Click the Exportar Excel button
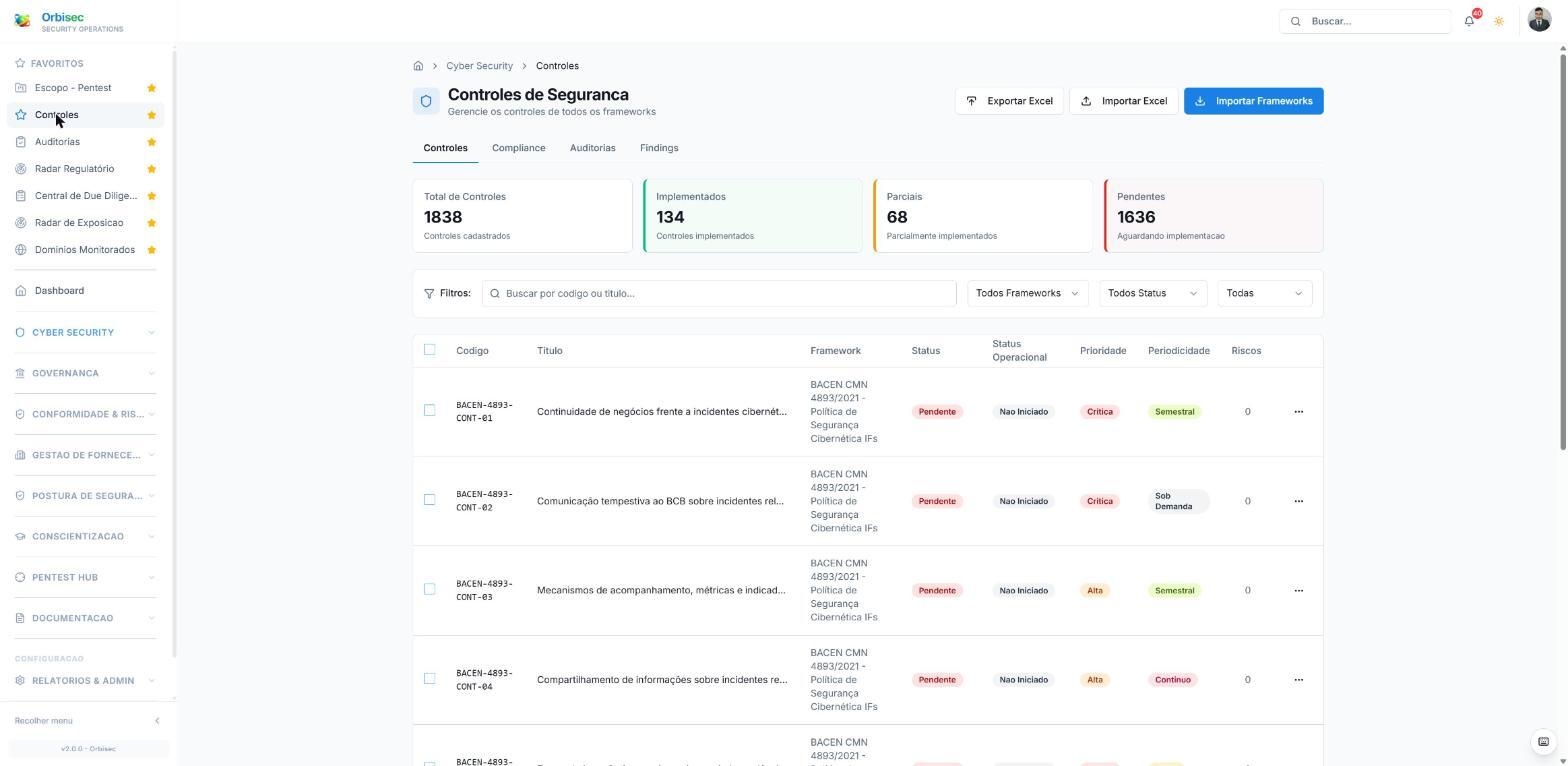1568x766 pixels. click(1009, 101)
